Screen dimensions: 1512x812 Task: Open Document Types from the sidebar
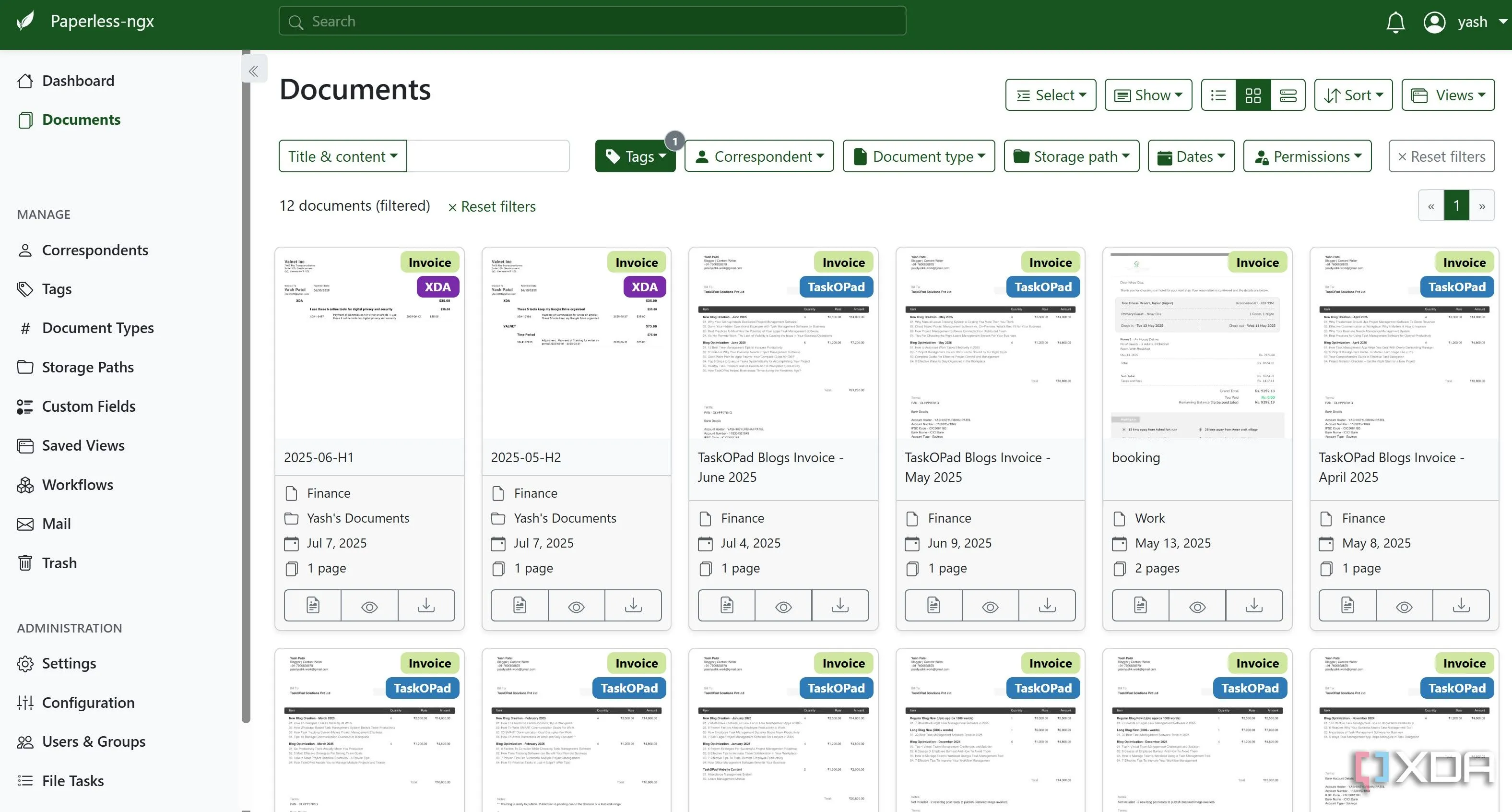pyautogui.click(x=97, y=328)
